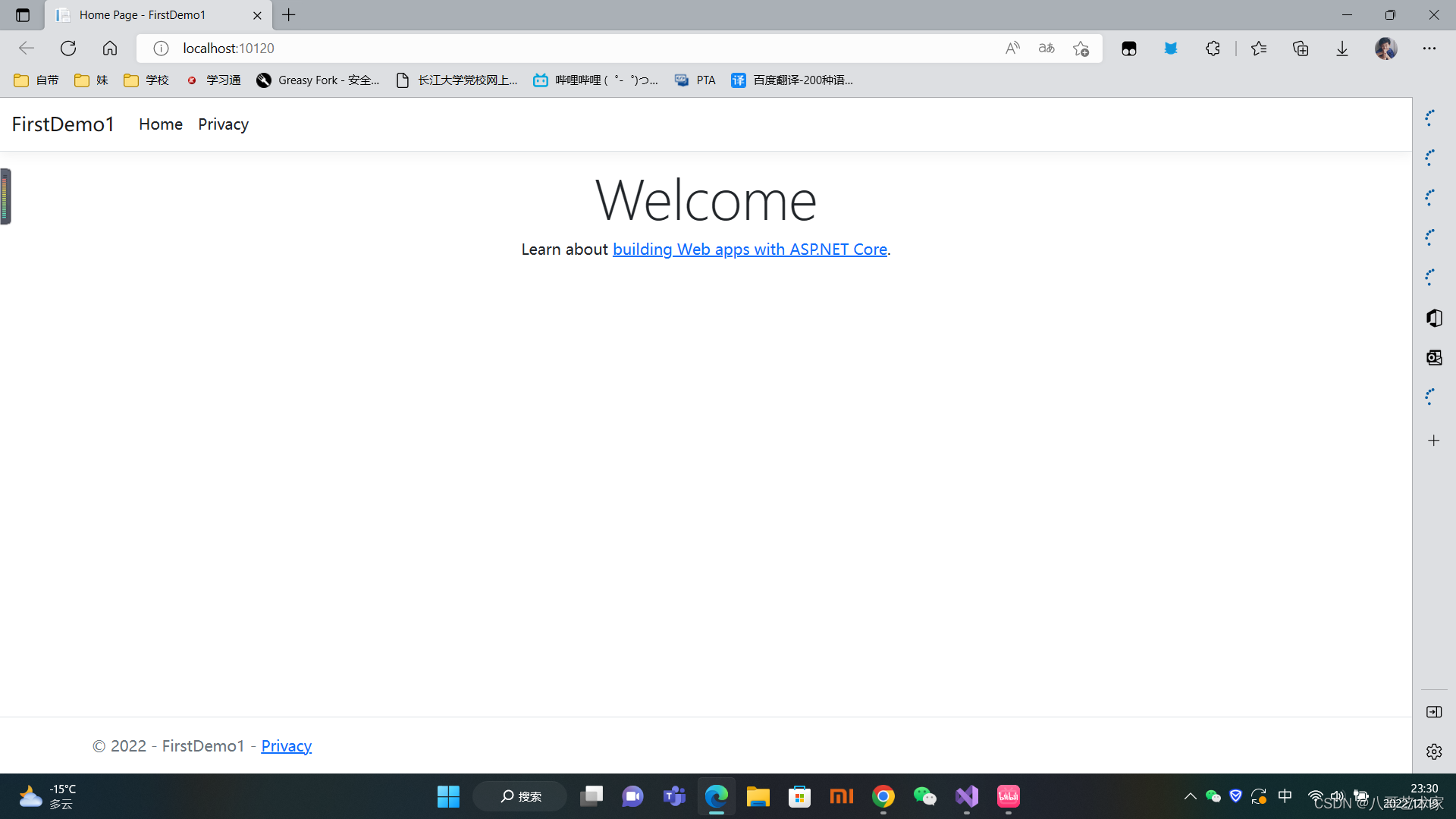Screen dimensions: 1456x819
Task: Click the translate page icon
Action: pyautogui.click(x=1046, y=49)
